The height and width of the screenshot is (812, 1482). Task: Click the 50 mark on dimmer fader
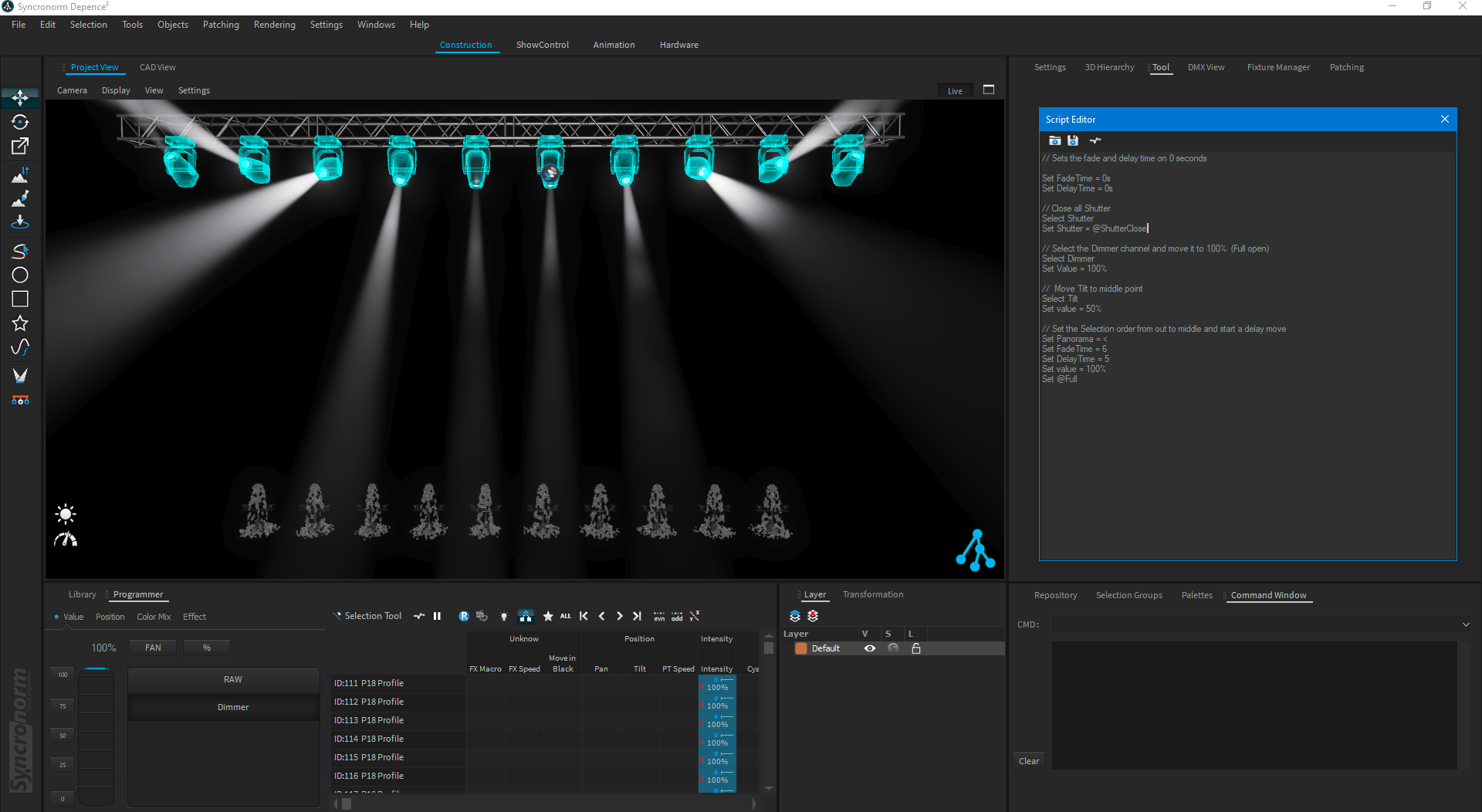coord(63,736)
